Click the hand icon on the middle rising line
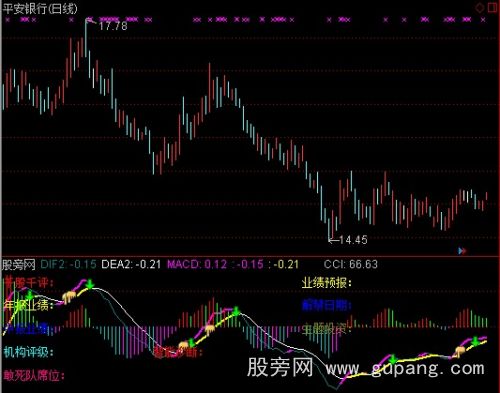 [210, 330]
